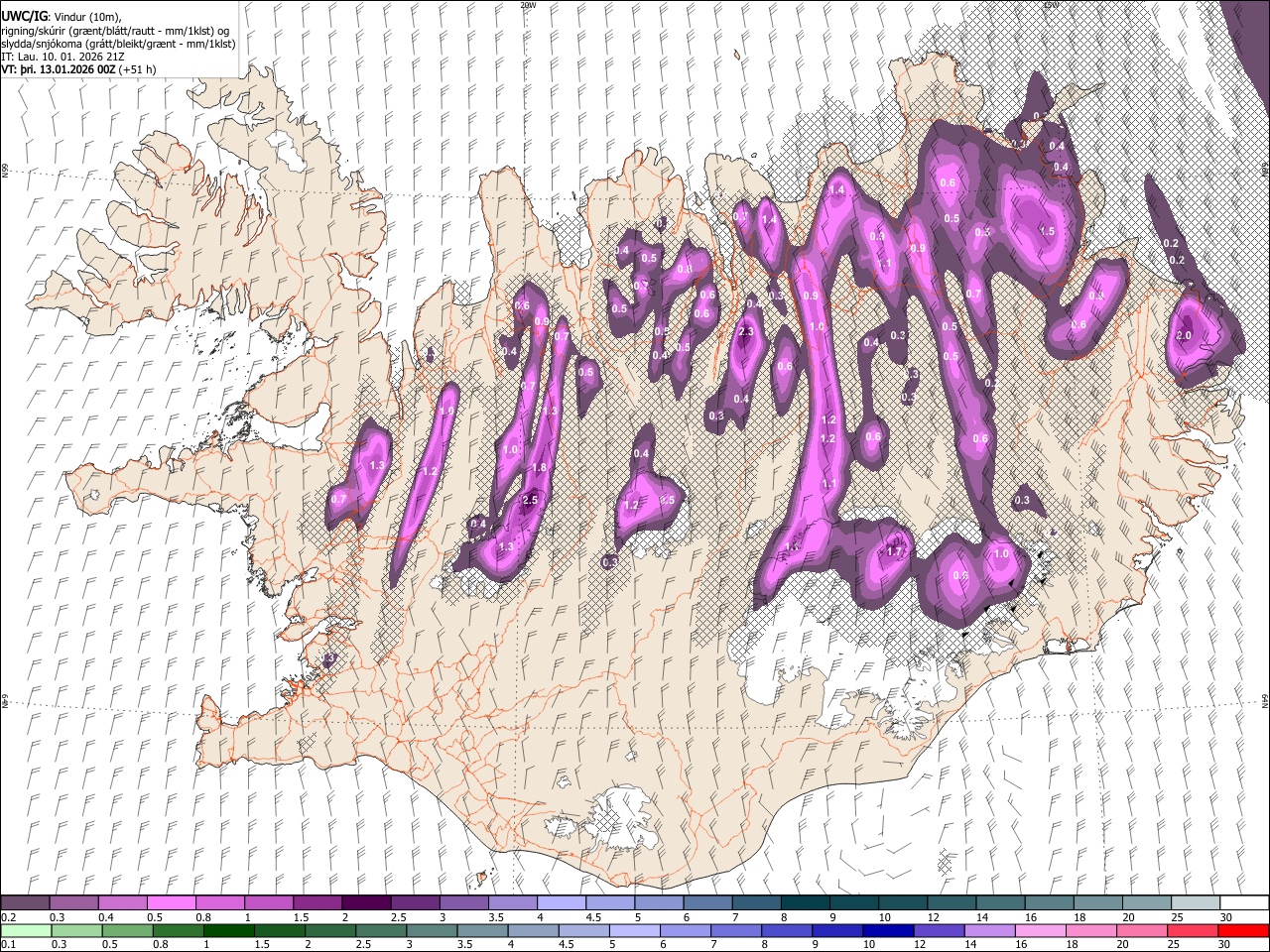This screenshot has width=1270, height=952.
Task: Select the darkest purple snow swatch between 2 and 2.5
Action: (x=365, y=902)
